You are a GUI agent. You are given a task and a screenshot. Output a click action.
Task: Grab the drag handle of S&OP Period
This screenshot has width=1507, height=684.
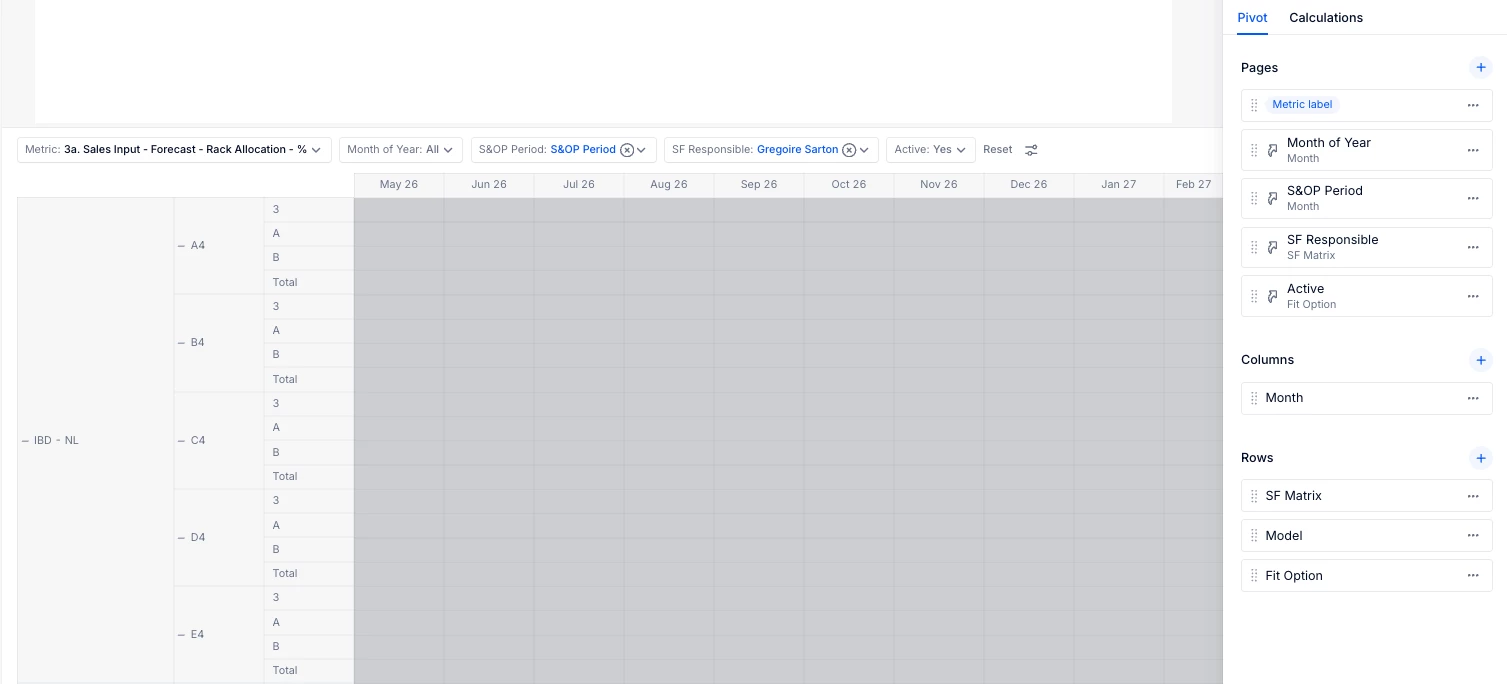[x=1254, y=198]
